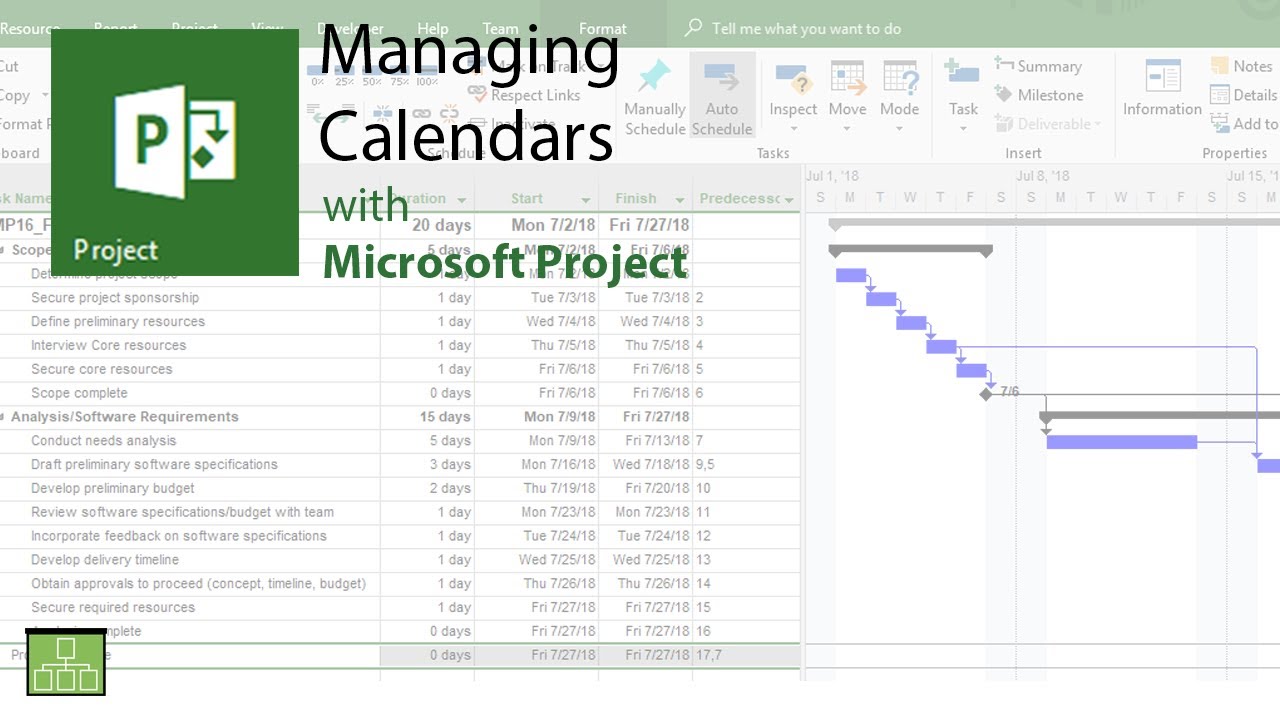The width and height of the screenshot is (1280, 720).
Task: Select task Obtain approvals to proceed
Action: 198,584
